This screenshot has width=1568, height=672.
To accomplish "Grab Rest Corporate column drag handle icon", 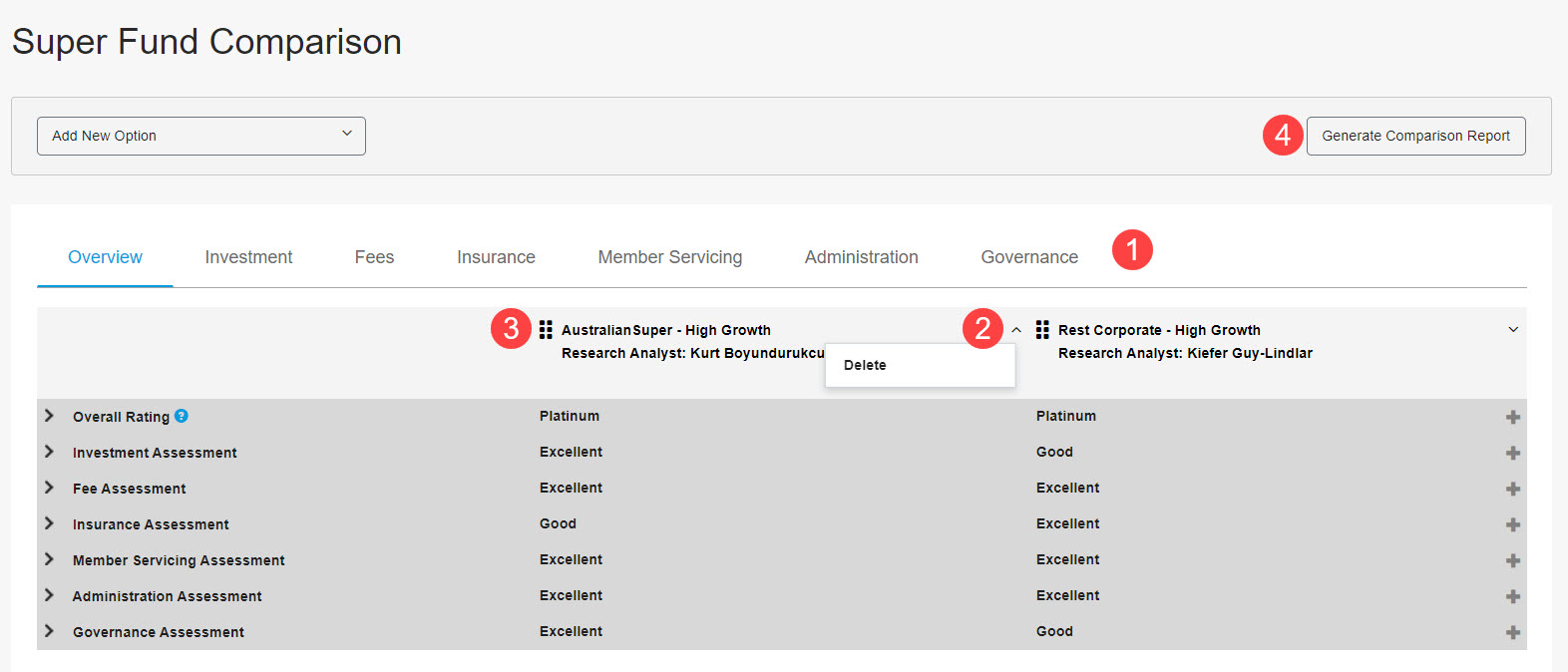I will (1042, 330).
